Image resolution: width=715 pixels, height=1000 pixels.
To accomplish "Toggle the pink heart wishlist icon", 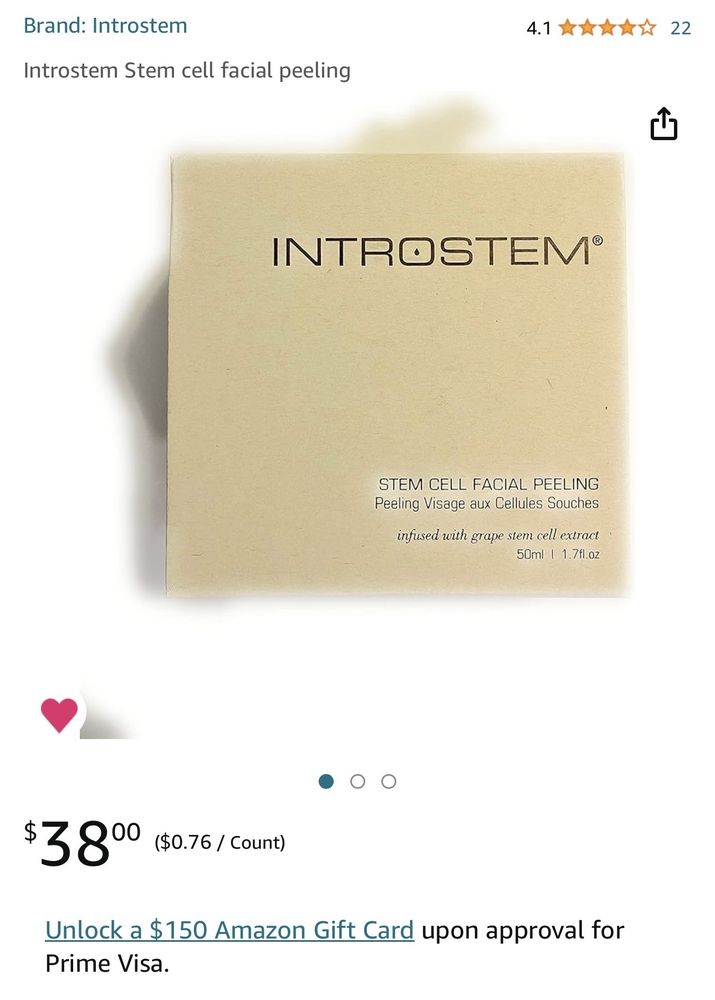I will click(x=59, y=714).
